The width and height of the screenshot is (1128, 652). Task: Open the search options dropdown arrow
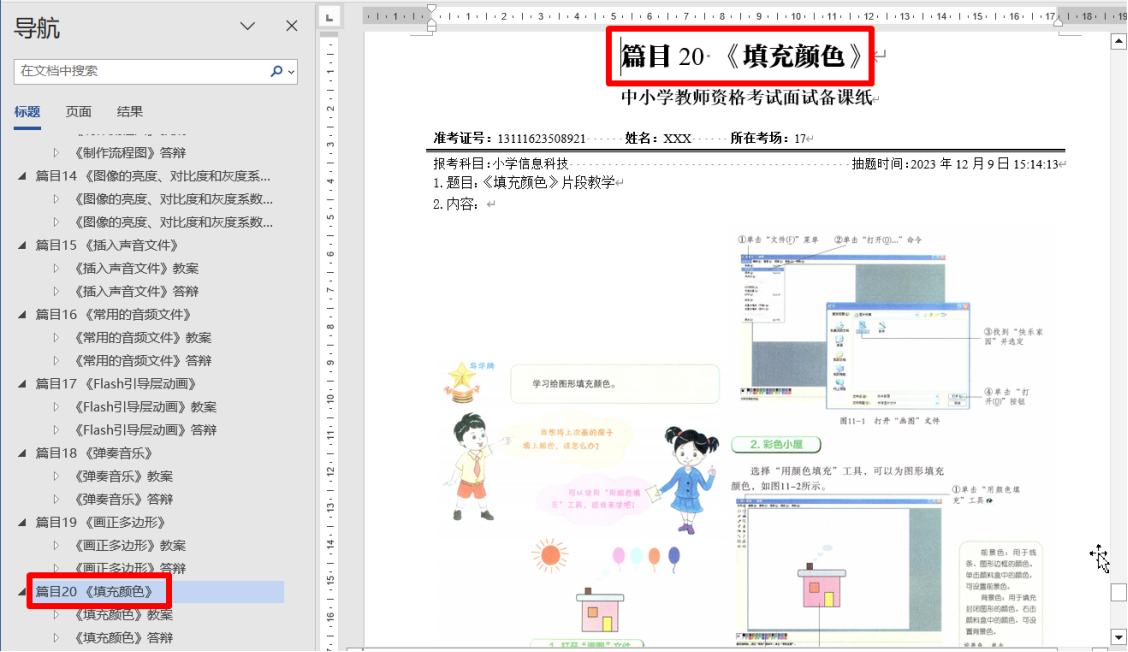coord(291,72)
